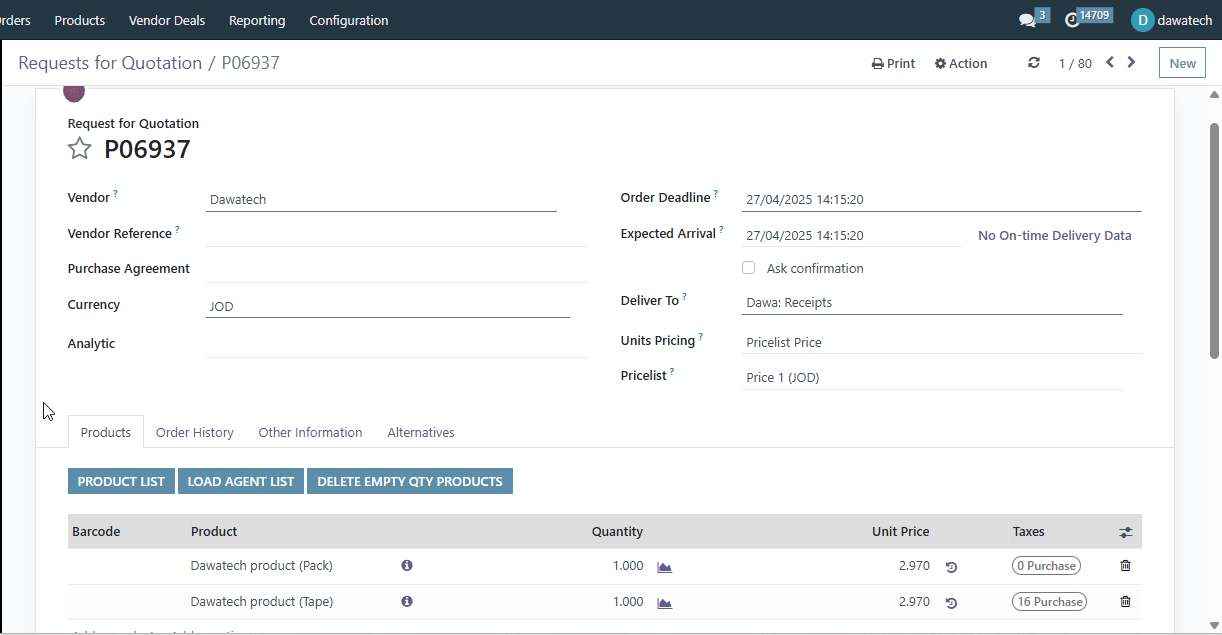
Task: Open forecast chart icon for Tape row
Action: coord(664,603)
